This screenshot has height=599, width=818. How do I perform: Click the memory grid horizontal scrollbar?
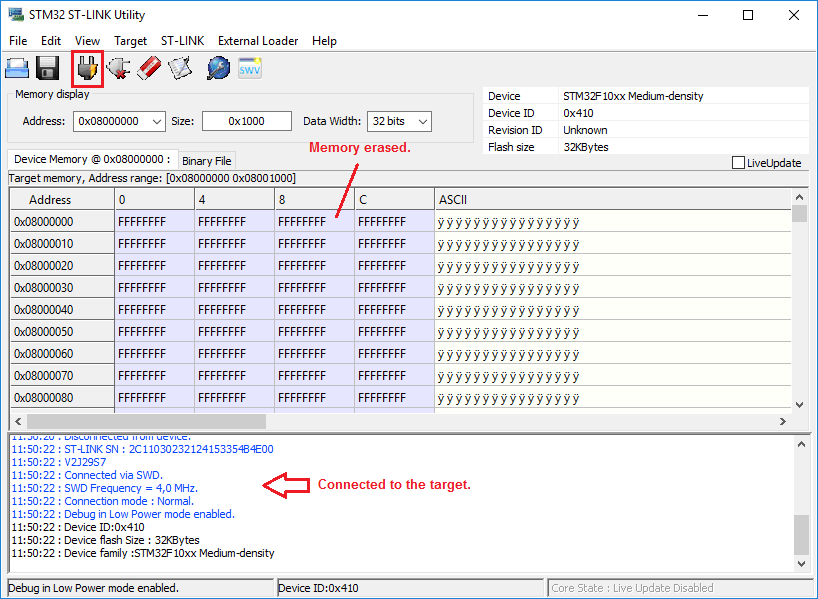(140, 422)
